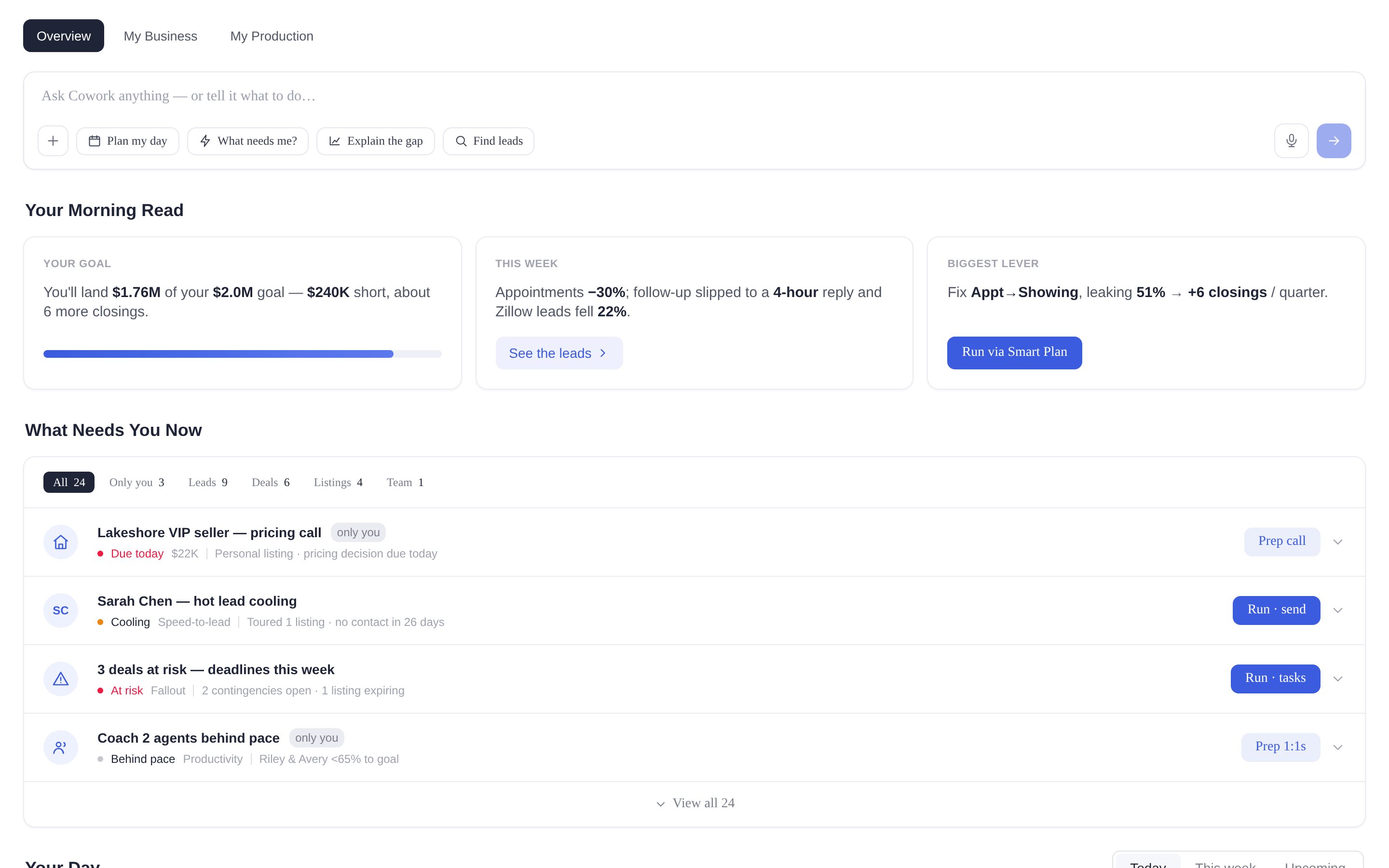The image size is (1389, 868).
Task: Filter by Team 1
Action: 405,482
